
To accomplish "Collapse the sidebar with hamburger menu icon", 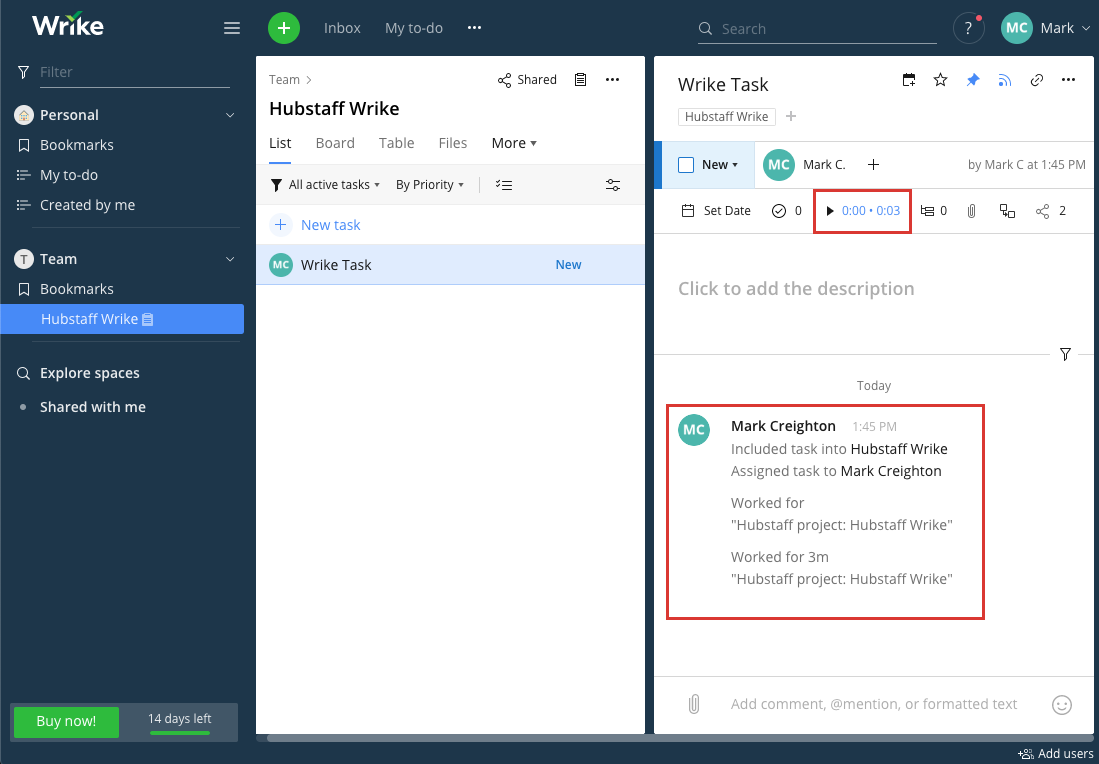I will tap(232, 28).
